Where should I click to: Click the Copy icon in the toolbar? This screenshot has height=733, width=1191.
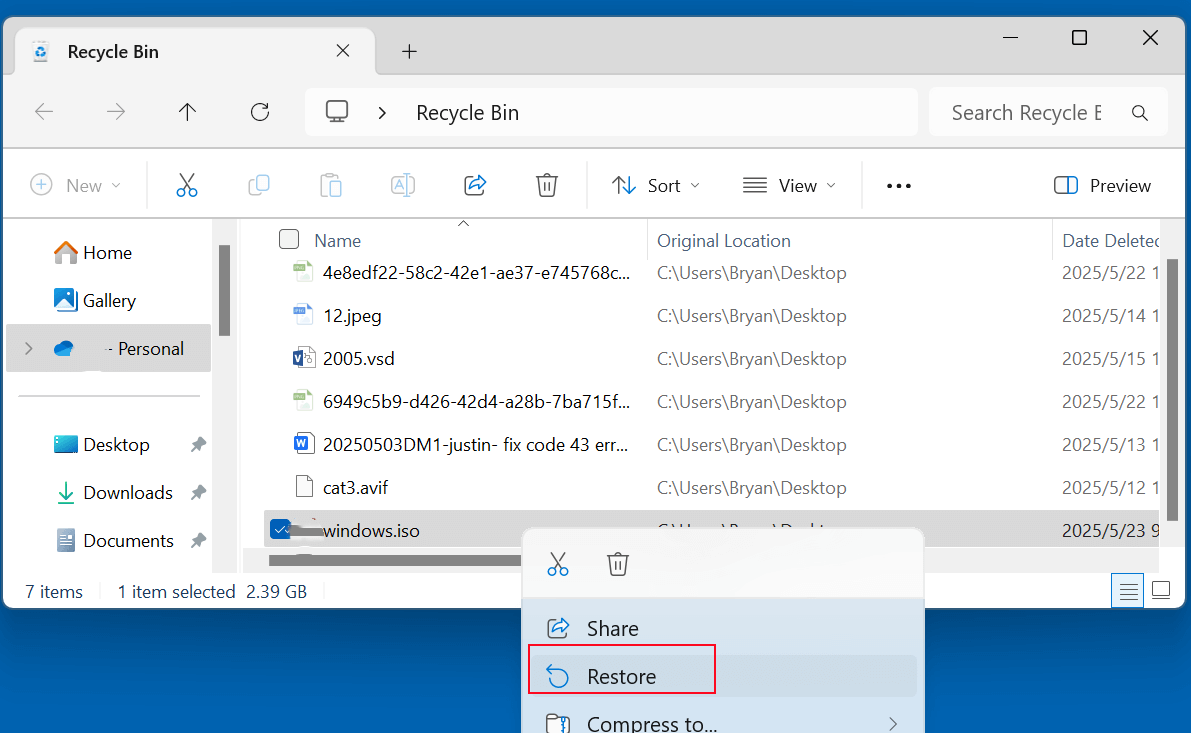pyautogui.click(x=259, y=185)
